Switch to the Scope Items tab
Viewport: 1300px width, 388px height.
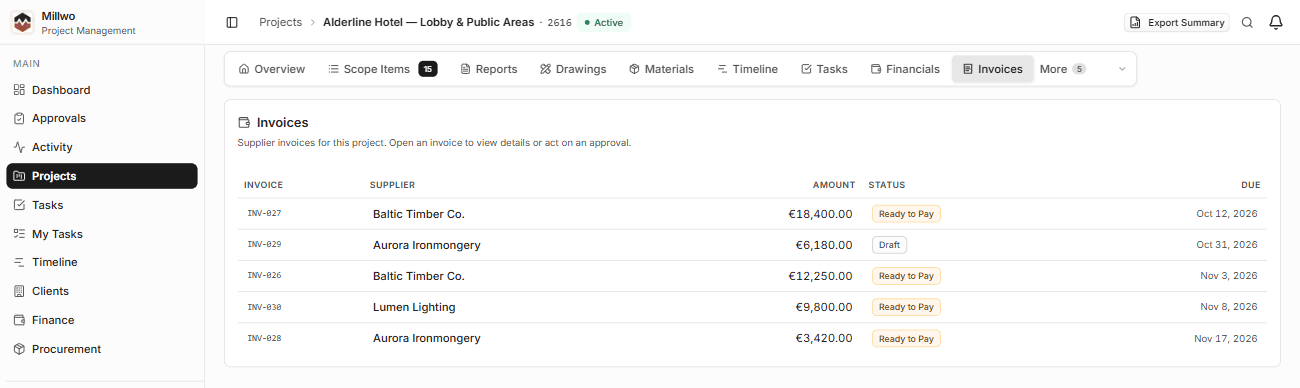382,69
